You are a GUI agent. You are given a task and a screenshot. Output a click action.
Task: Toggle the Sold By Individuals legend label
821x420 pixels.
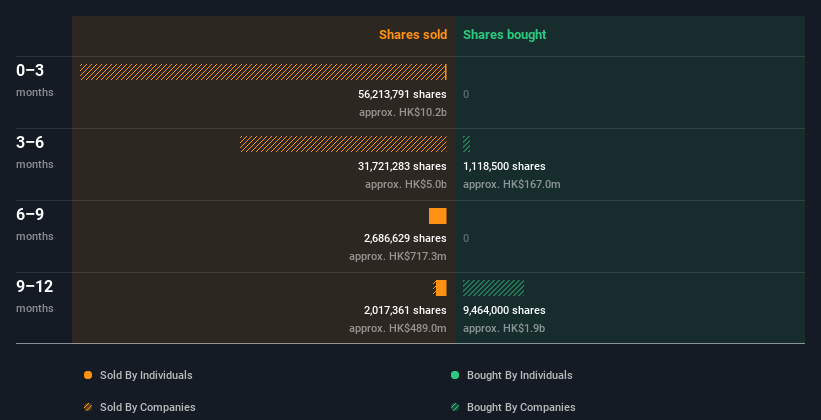pyautogui.click(x=146, y=375)
